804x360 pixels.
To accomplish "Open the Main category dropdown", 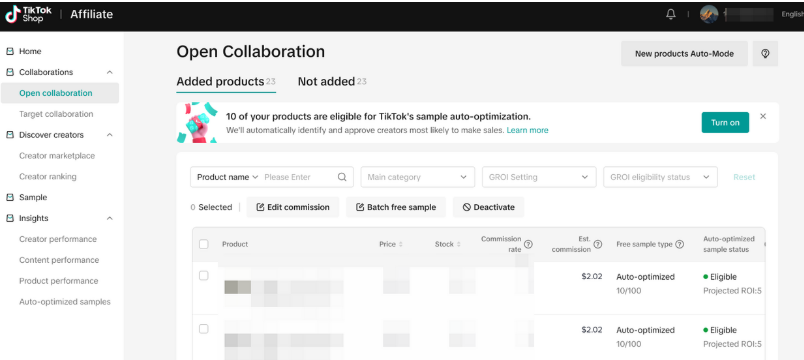I will coord(417,177).
